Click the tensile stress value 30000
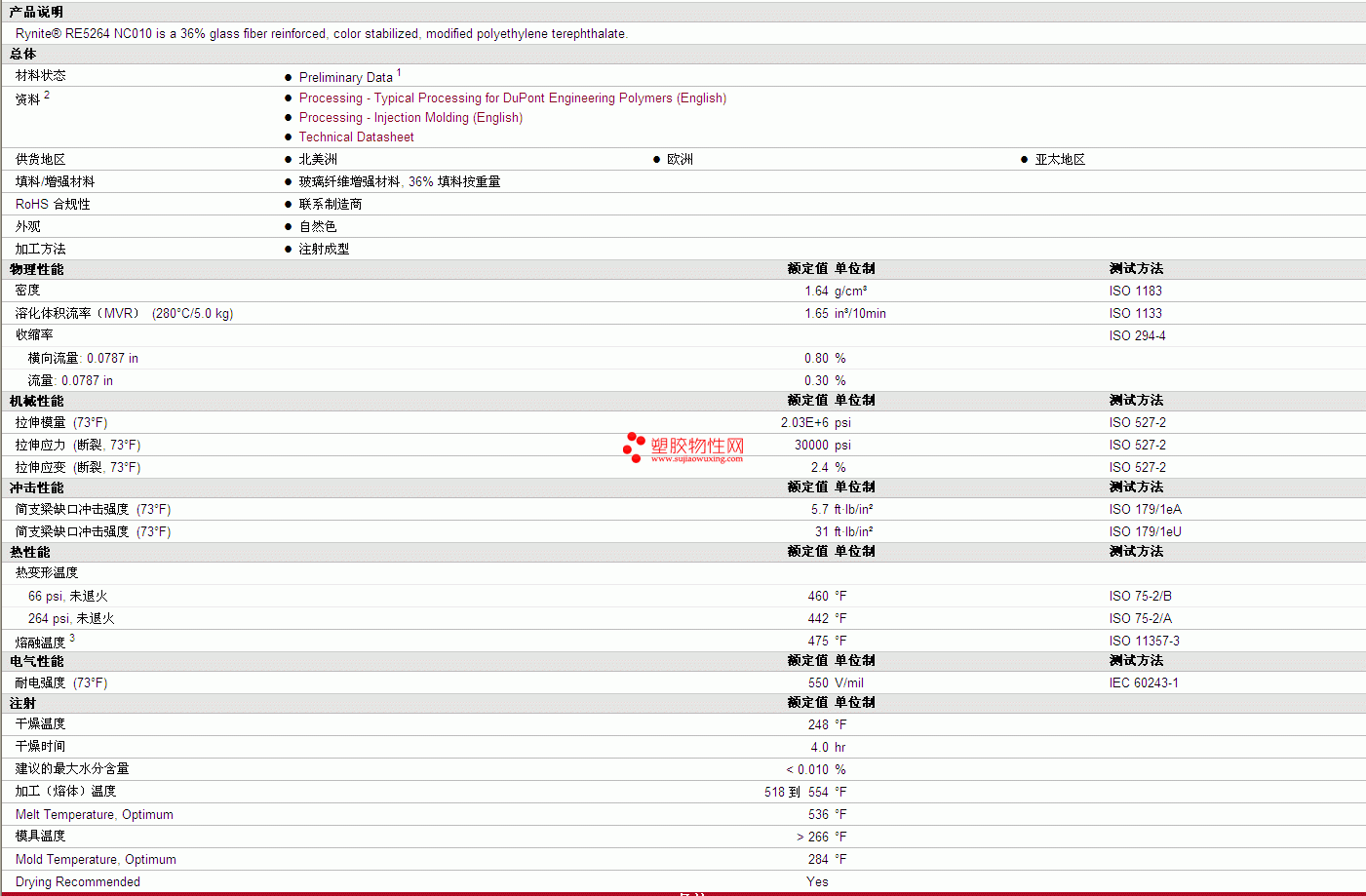This screenshot has width=1366, height=896. click(x=811, y=446)
